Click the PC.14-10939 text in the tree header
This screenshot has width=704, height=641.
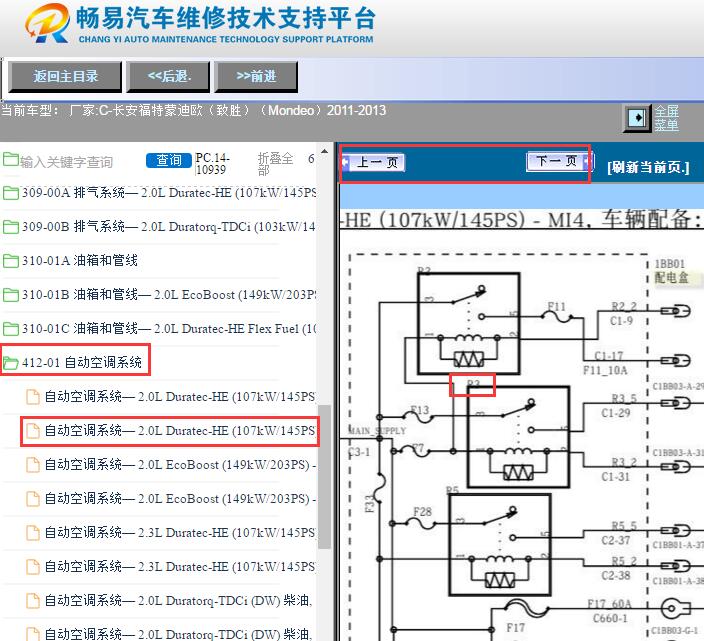[212, 164]
